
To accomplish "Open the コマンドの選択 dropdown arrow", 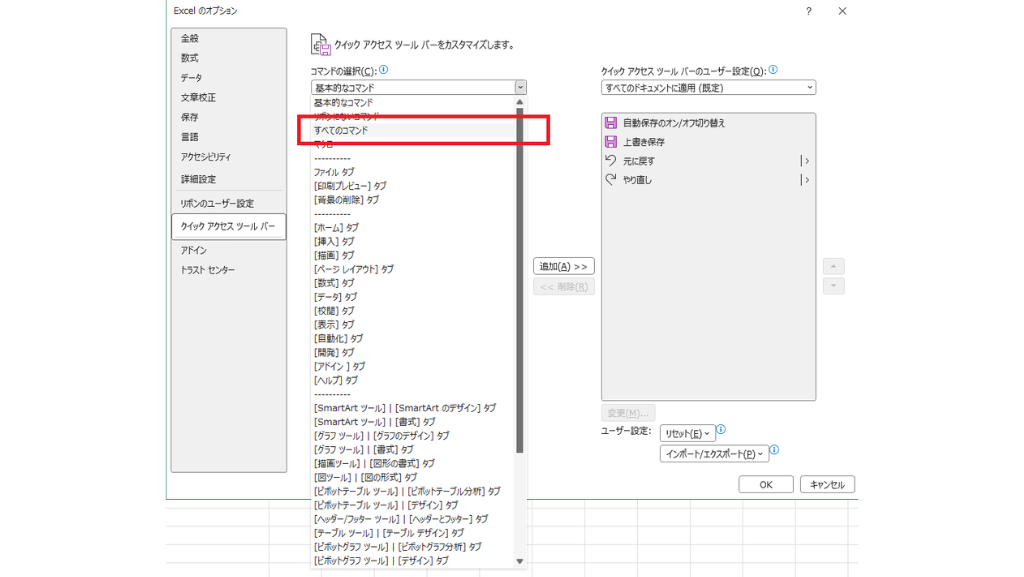I will click(520, 88).
